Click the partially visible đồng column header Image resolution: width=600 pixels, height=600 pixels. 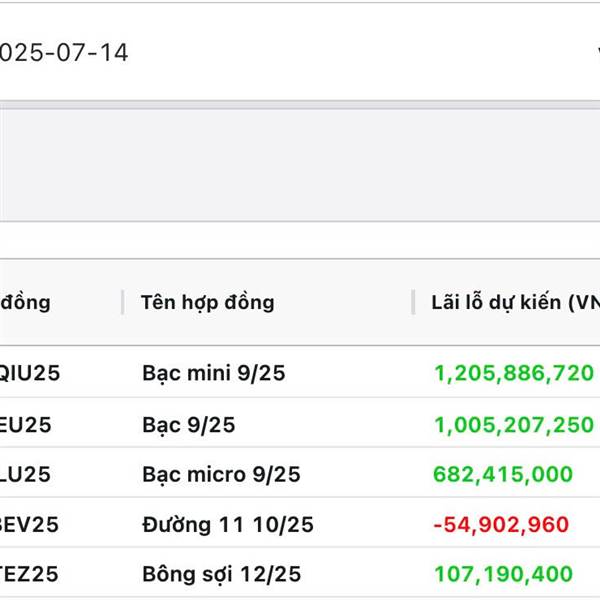(x=25, y=302)
